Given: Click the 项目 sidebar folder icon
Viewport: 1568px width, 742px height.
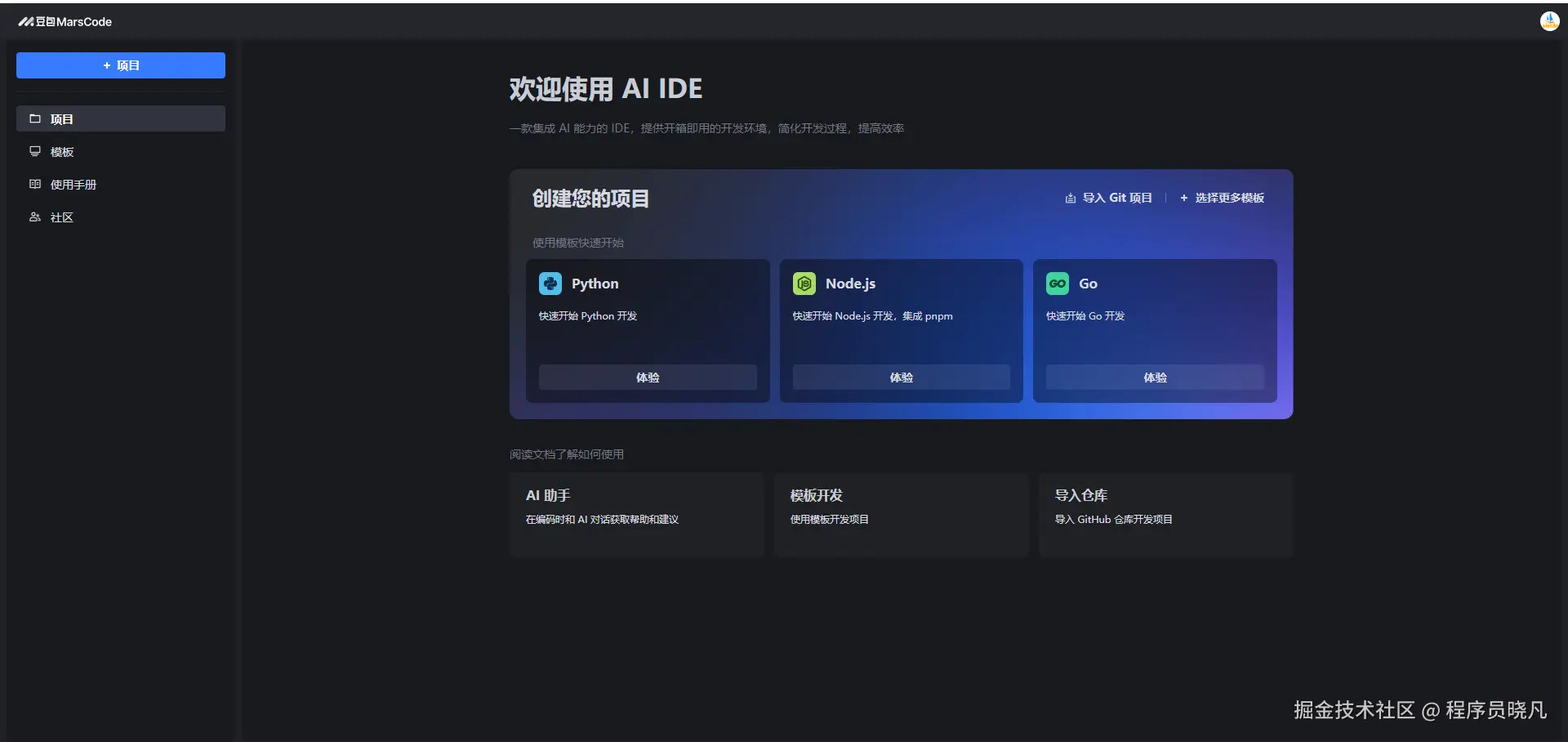Looking at the screenshot, I should [x=34, y=118].
